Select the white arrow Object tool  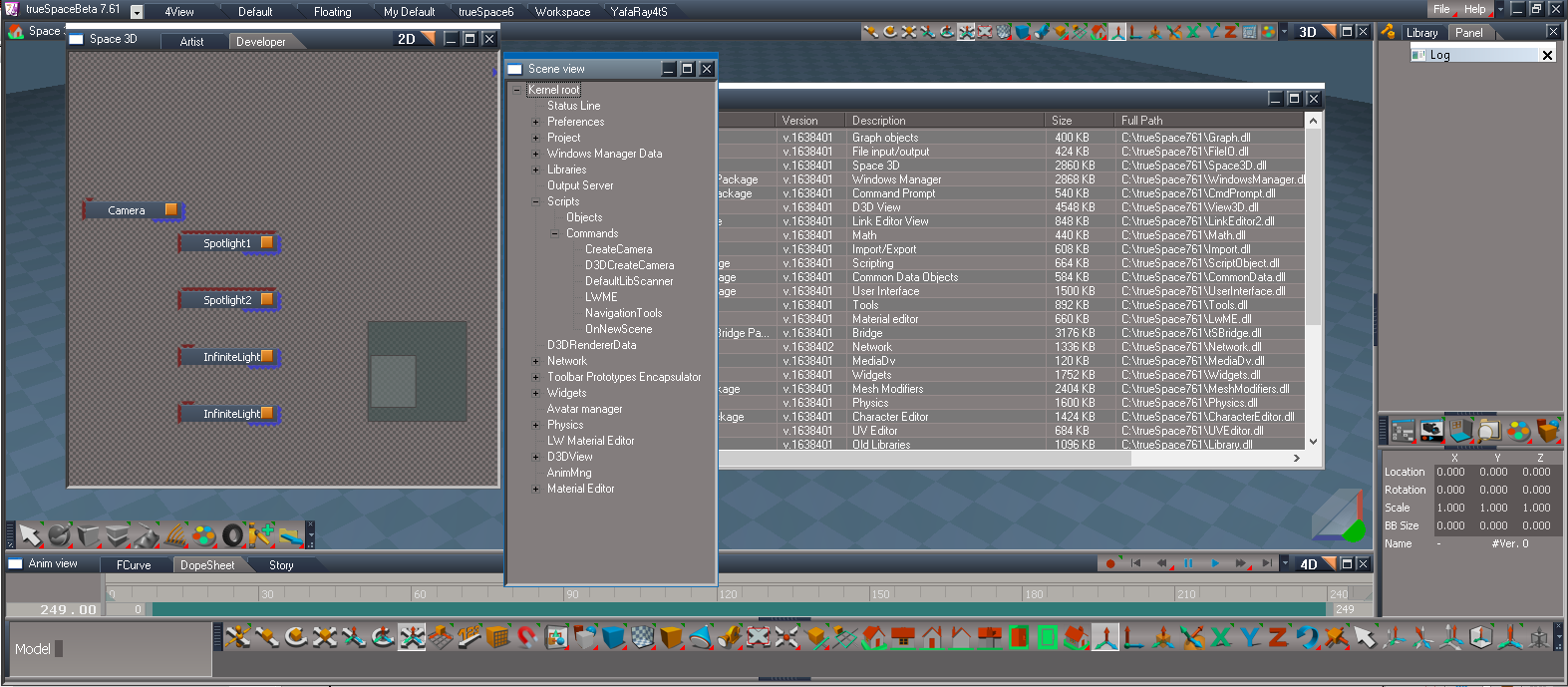click(x=30, y=535)
